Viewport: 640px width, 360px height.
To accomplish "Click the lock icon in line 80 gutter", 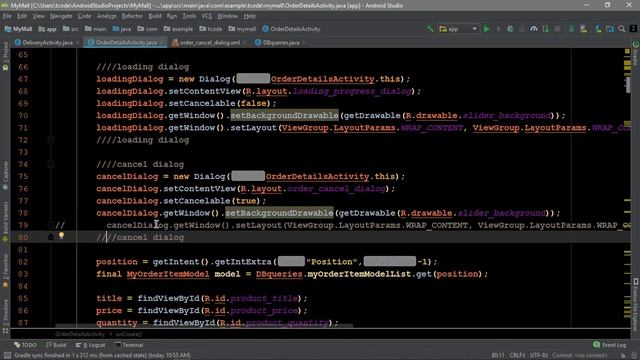I will click(51, 237).
